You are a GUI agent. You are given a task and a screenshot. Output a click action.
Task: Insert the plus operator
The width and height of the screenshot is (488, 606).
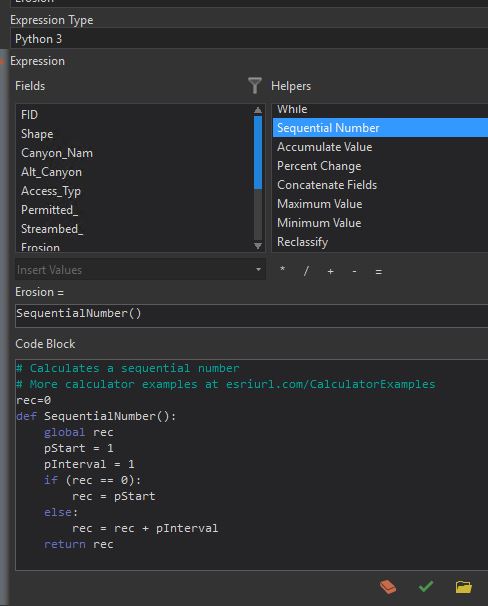click(330, 271)
